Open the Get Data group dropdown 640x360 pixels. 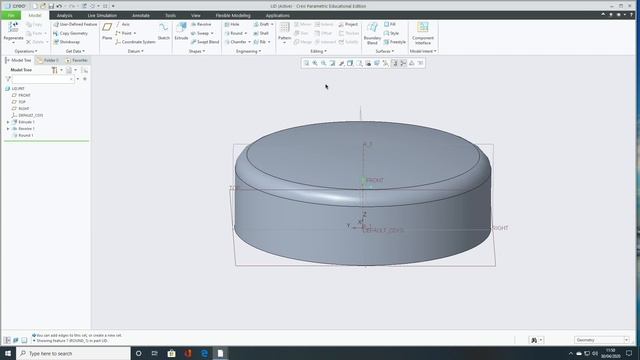tap(75, 51)
